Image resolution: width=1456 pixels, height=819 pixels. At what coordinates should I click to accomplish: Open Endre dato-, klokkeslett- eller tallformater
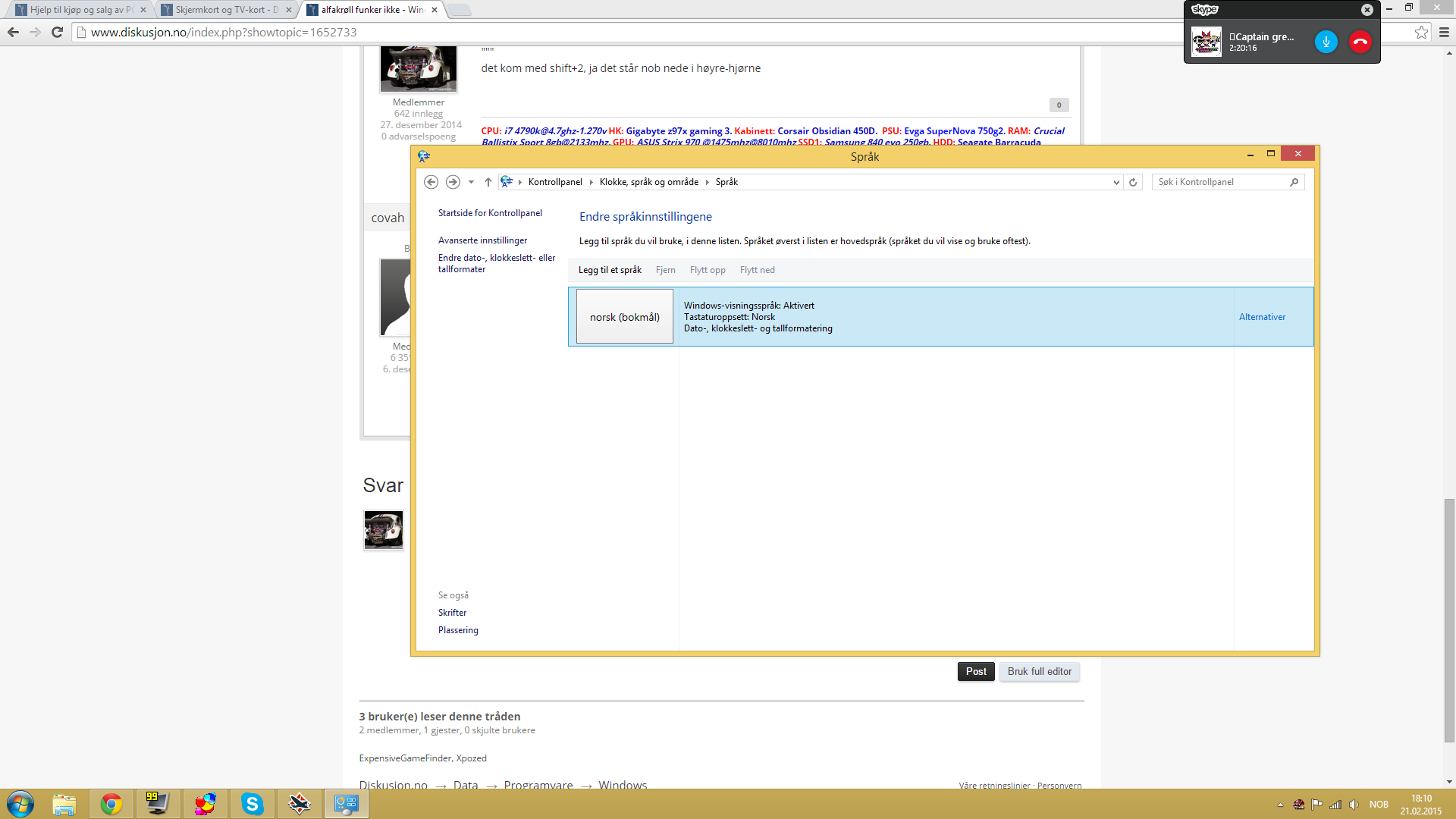point(497,263)
